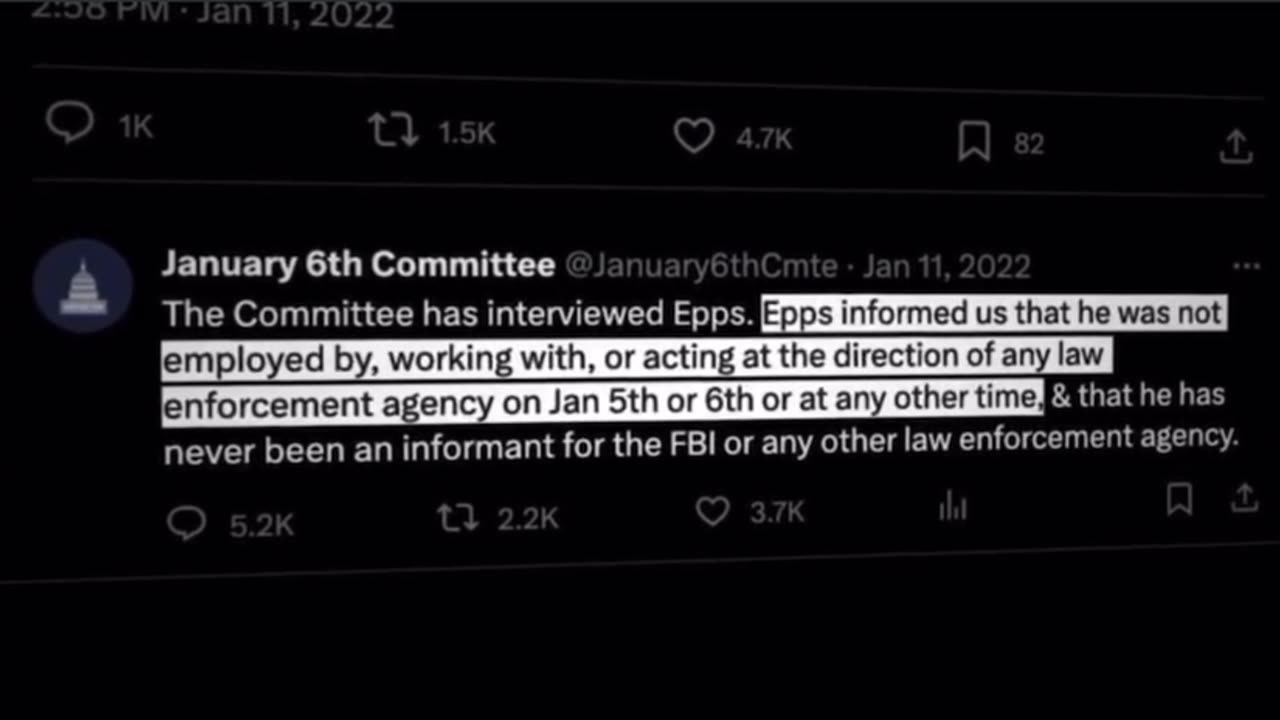
Task: Like the top post with 4.7K likes
Action: click(x=693, y=137)
